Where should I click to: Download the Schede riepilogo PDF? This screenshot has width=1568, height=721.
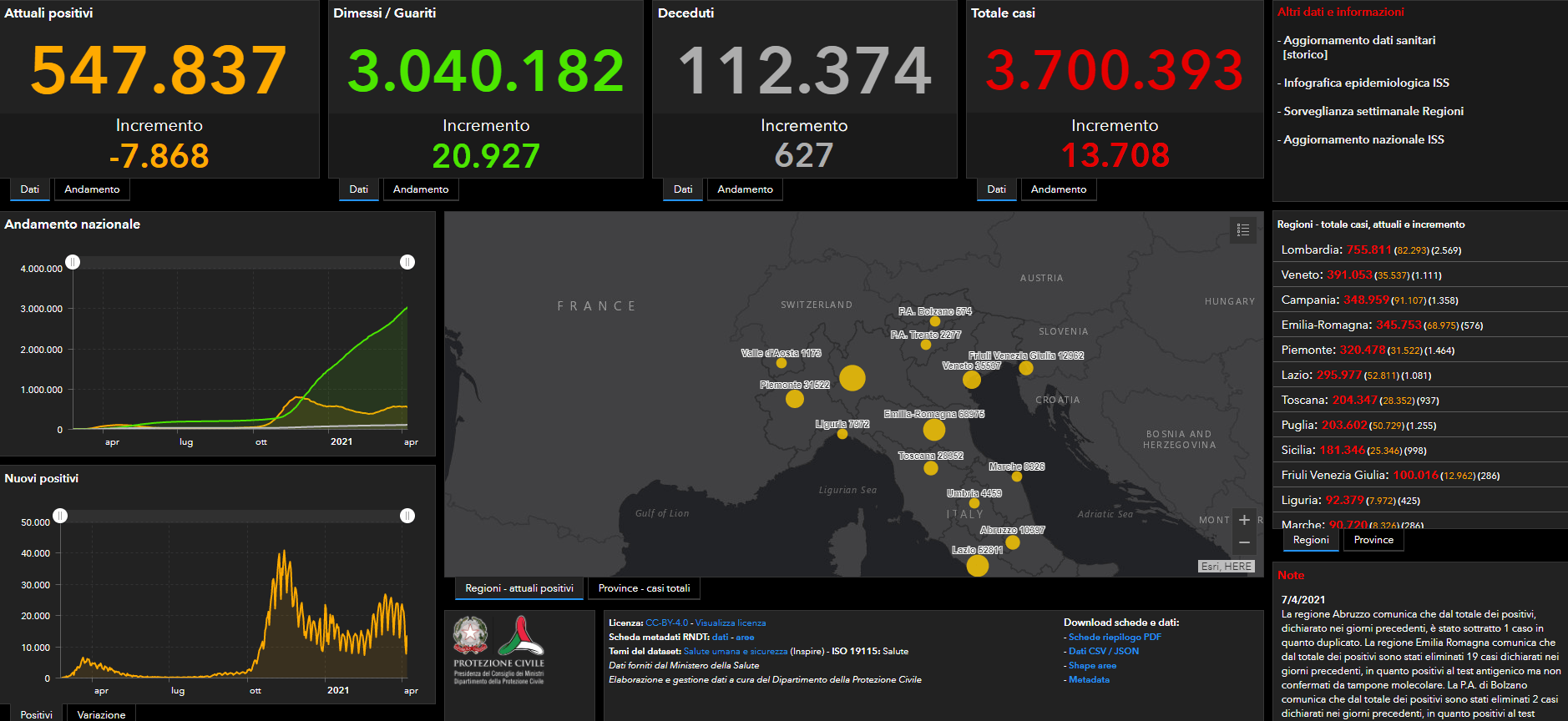pos(1115,637)
